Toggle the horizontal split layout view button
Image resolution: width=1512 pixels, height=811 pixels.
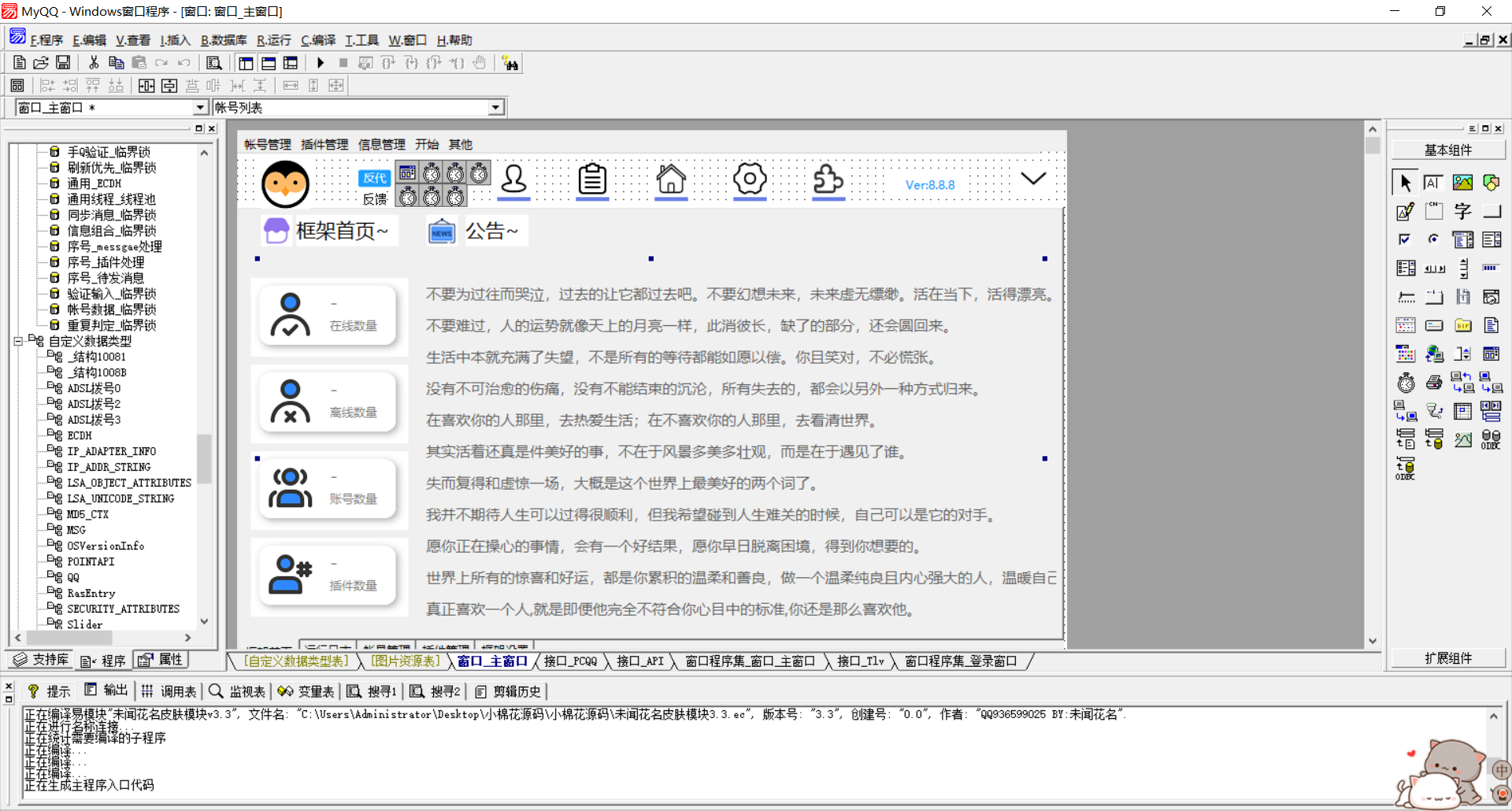click(x=269, y=62)
